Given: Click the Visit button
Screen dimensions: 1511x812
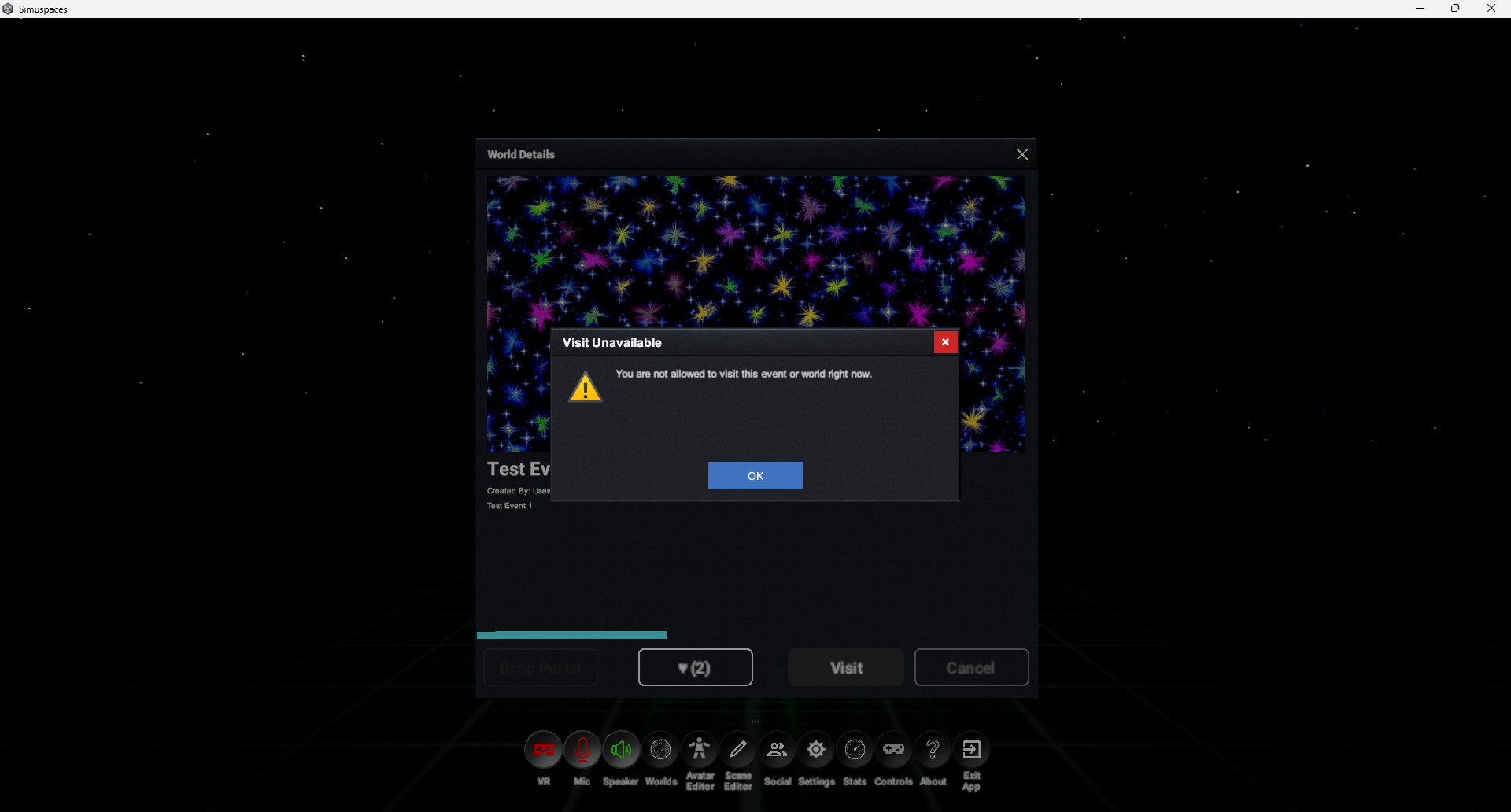Looking at the screenshot, I should click(847, 667).
